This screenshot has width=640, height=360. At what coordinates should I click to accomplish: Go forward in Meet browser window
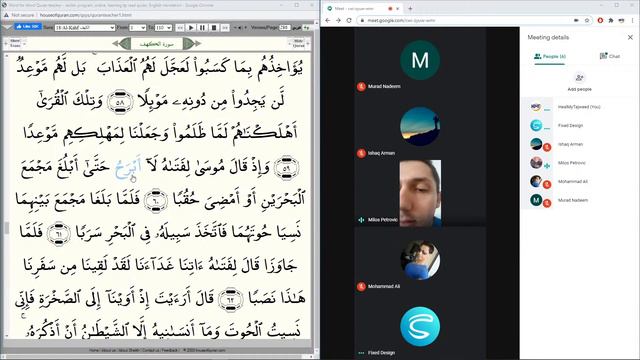(338, 20)
